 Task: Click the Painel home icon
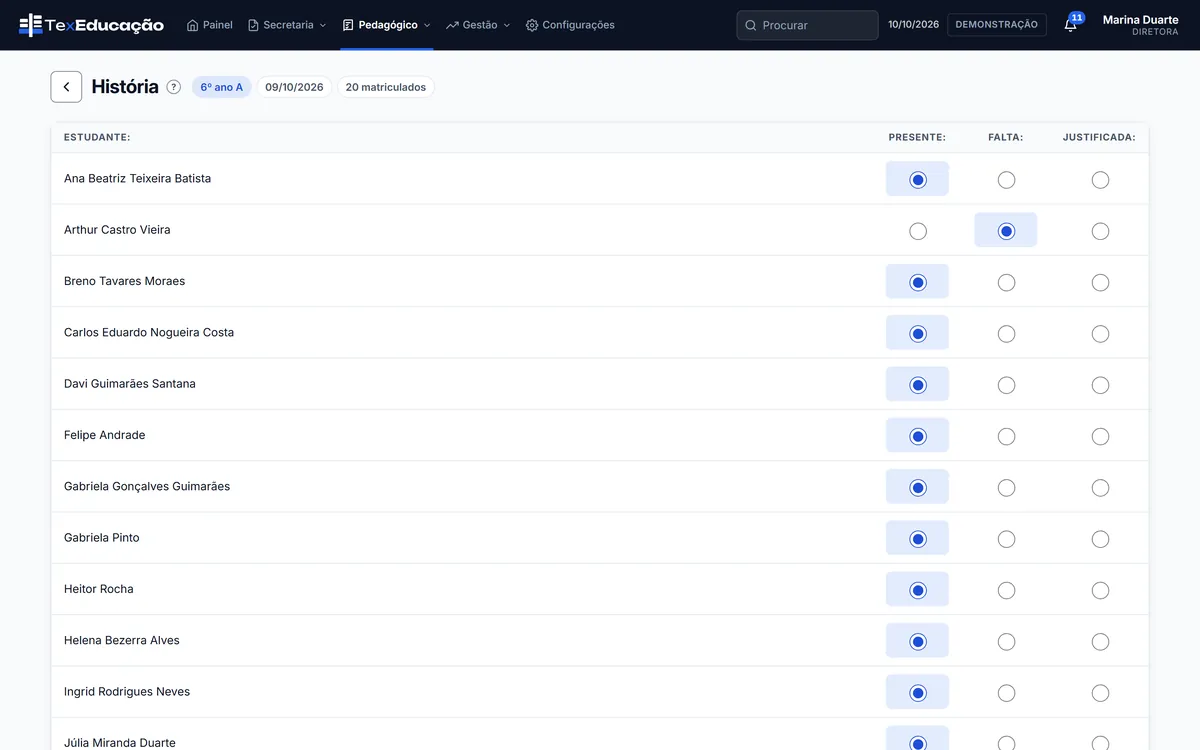[193, 25]
